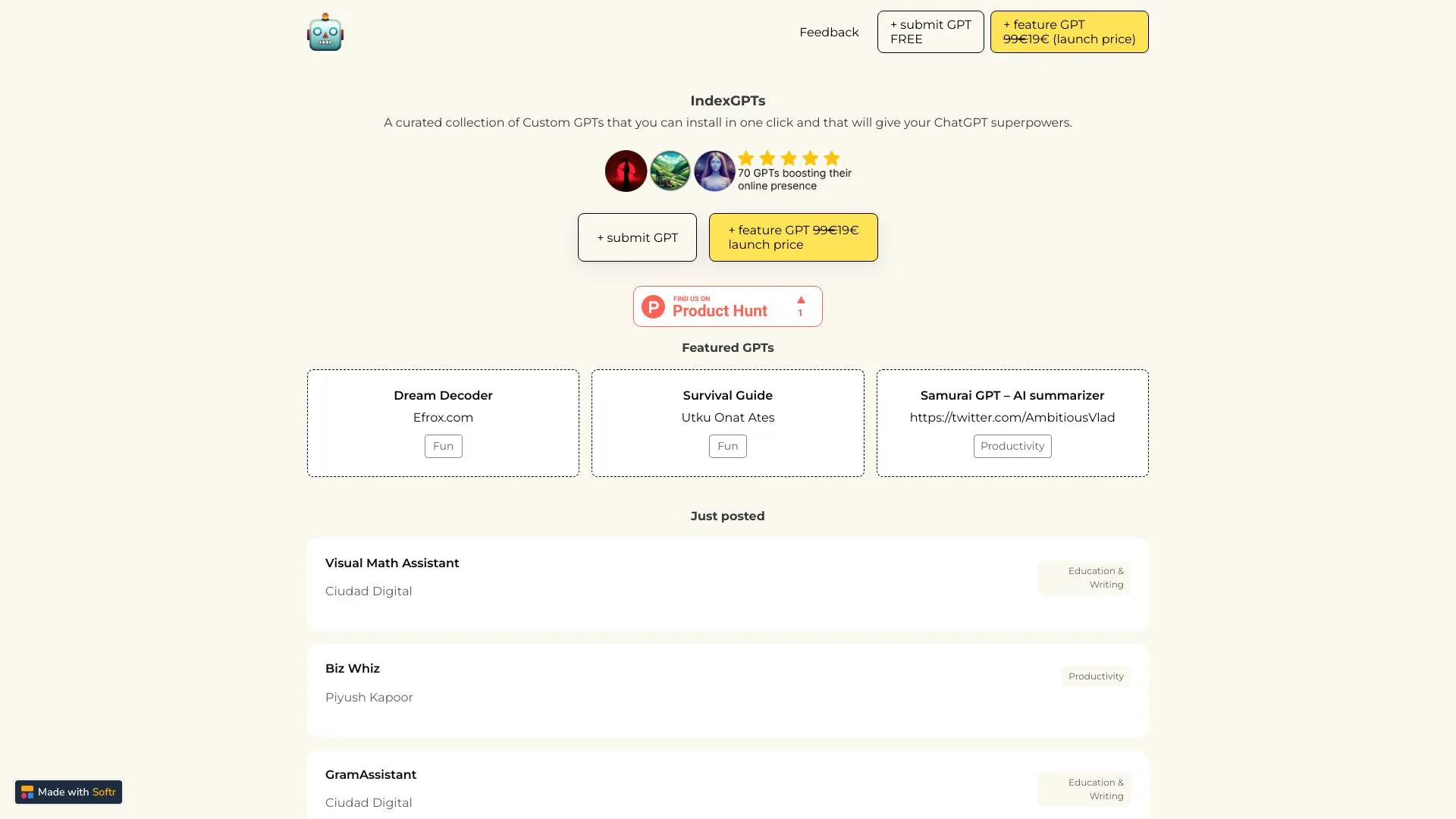Click the yellow '+ feature GPT' launch price button
Viewport: 1456px width, 819px height.
[x=1068, y=32]
